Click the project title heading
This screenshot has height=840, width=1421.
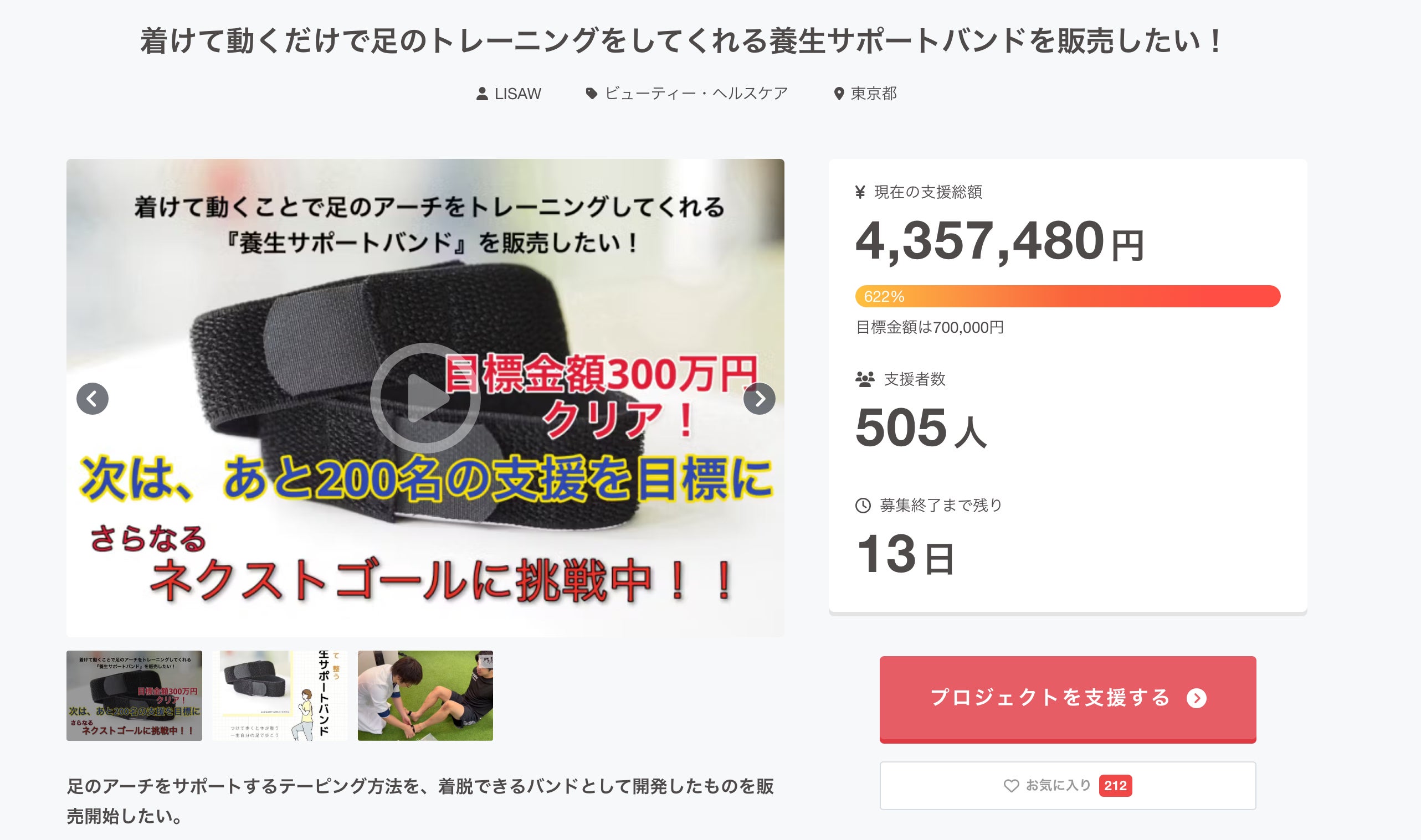point(680,42)
